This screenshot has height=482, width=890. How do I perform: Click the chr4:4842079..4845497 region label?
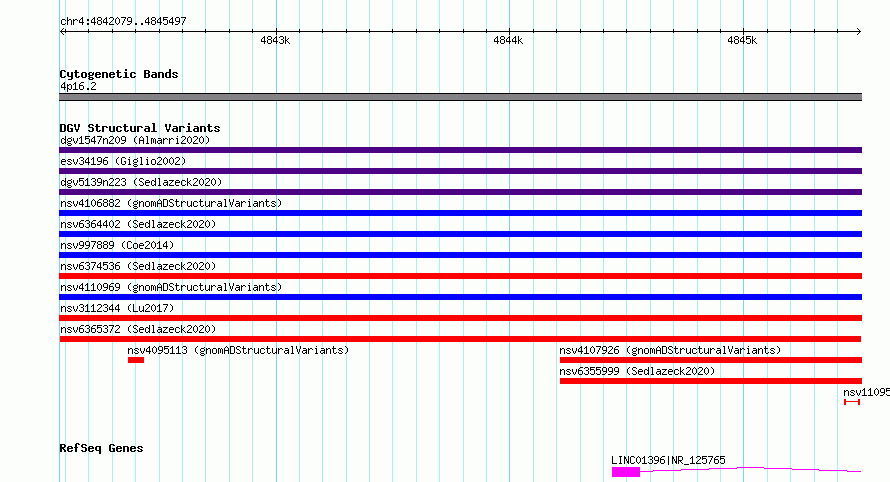click(123, 21)
